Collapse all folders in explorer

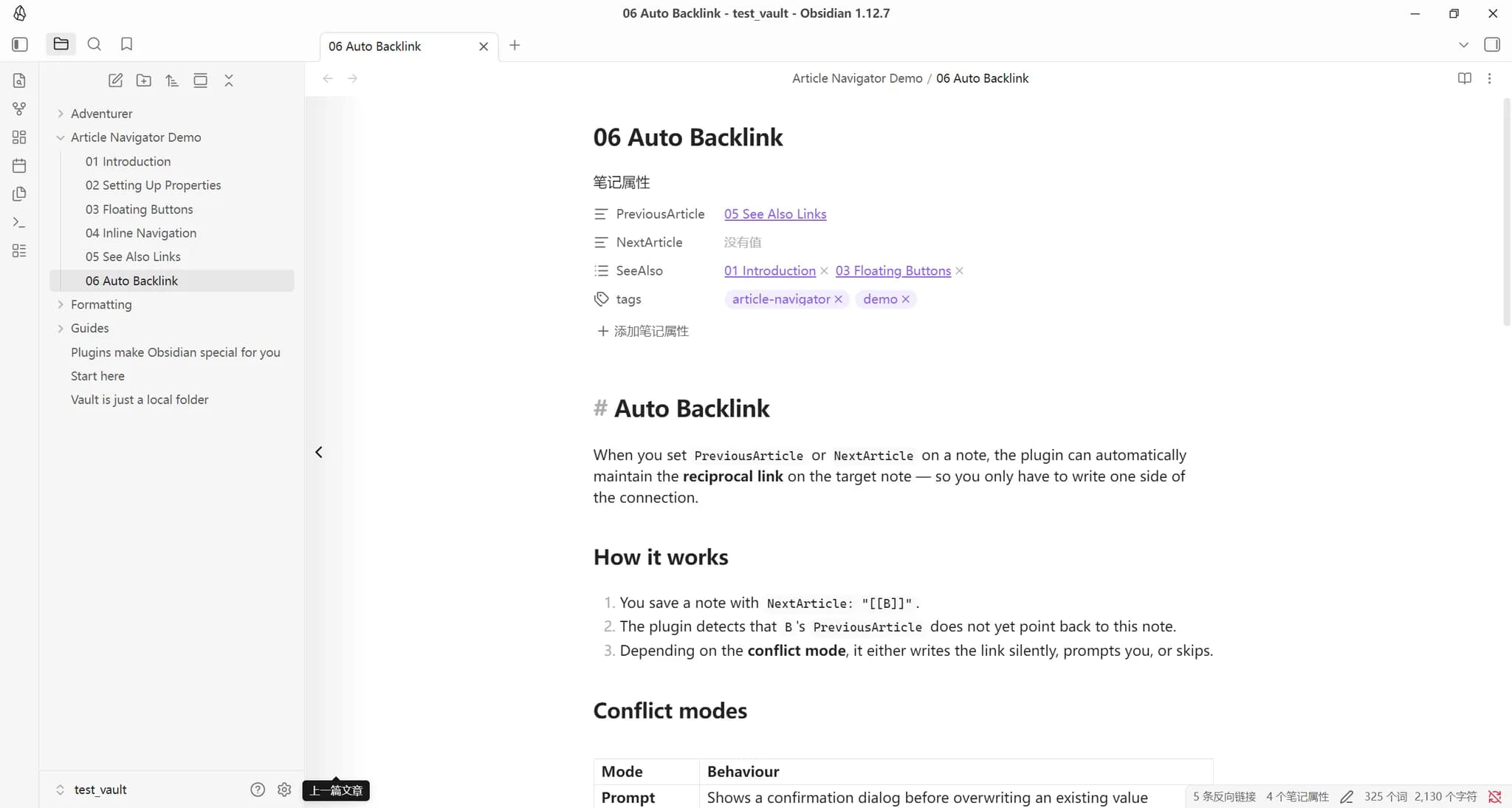(x=229, y=81)
